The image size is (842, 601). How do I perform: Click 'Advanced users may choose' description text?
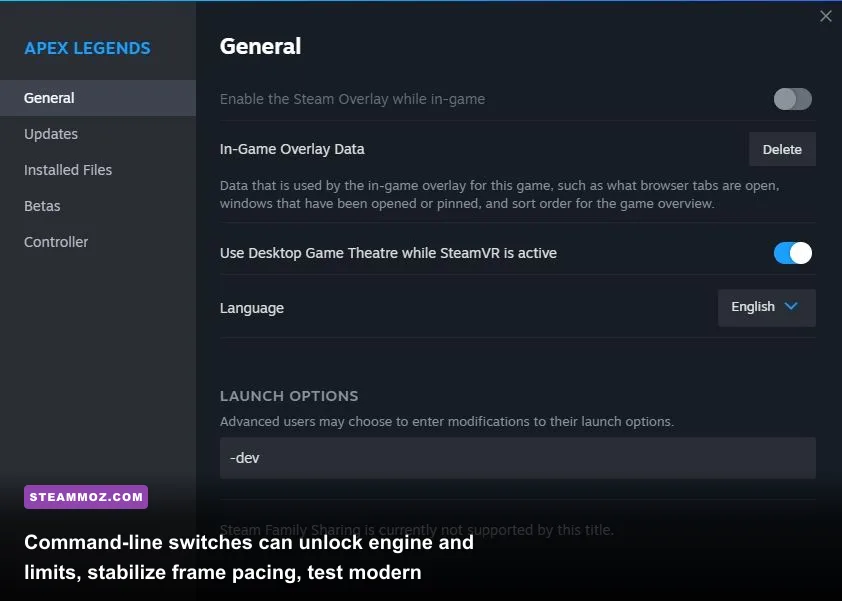(x=446, y=422)
